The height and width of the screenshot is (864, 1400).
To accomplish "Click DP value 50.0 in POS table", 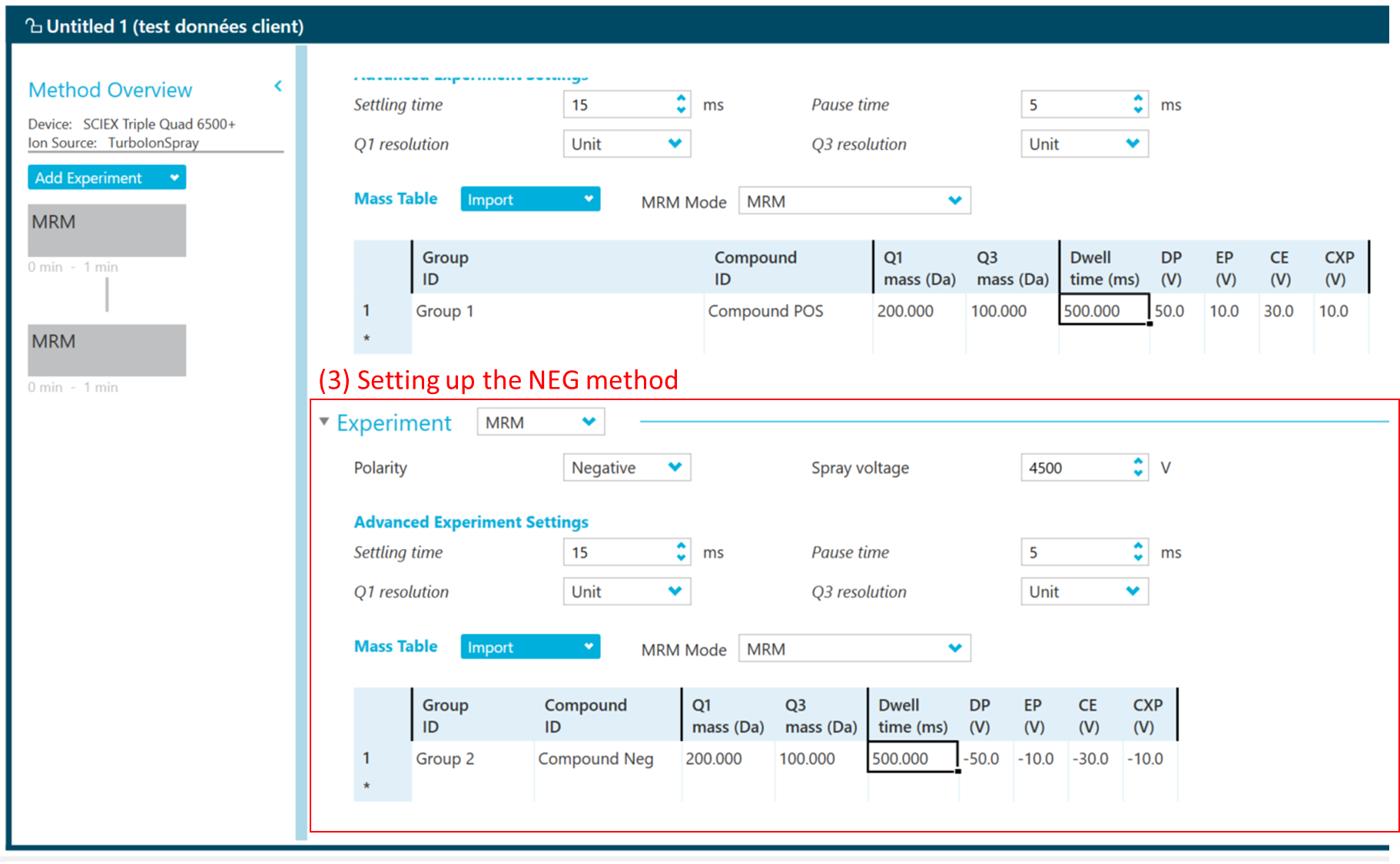I will [1177, 311].
